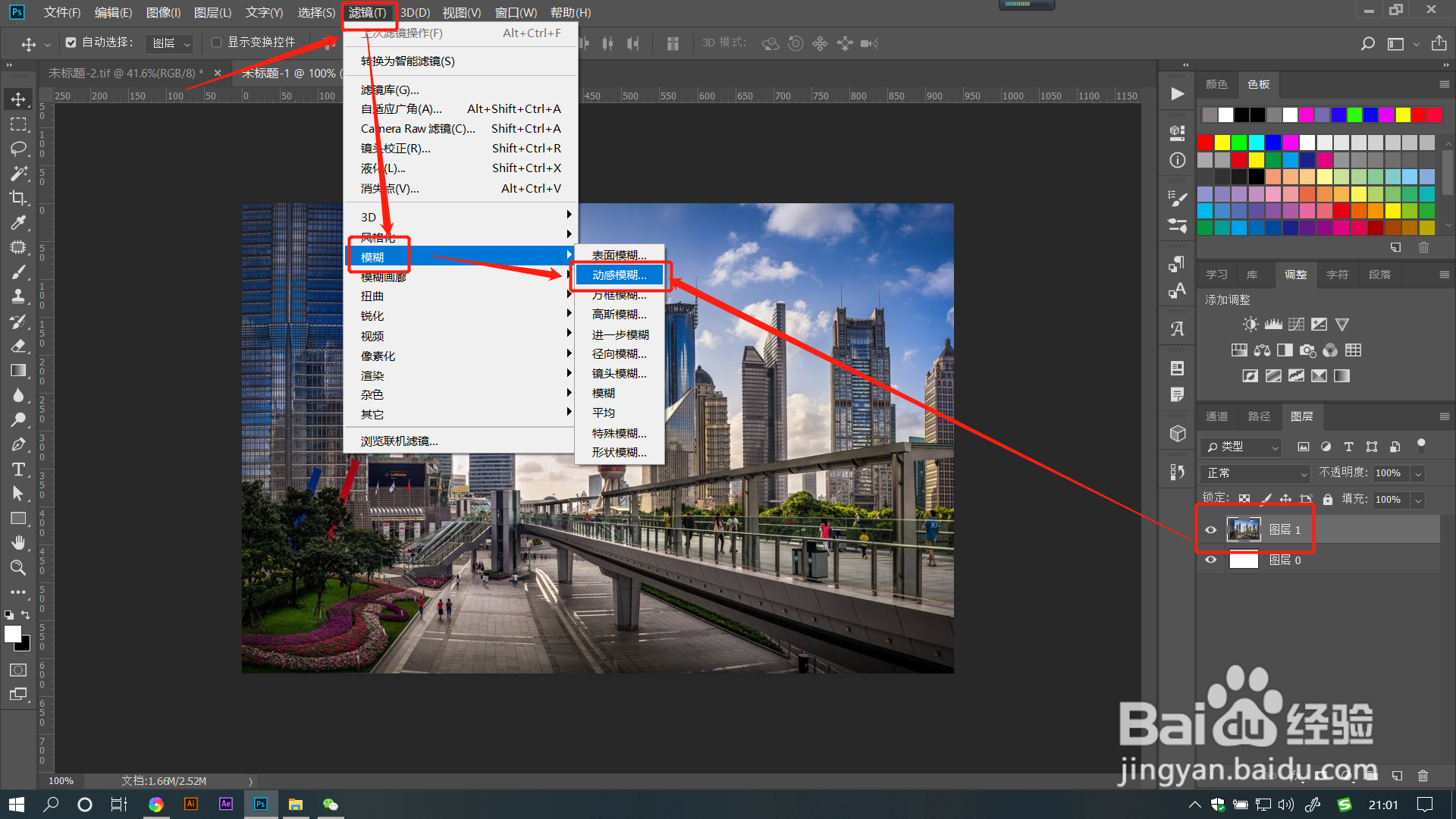The width and height of the screenshot is (1456, 819).
Task: Select the Zoom tool in toolbar
Action: 18,567
